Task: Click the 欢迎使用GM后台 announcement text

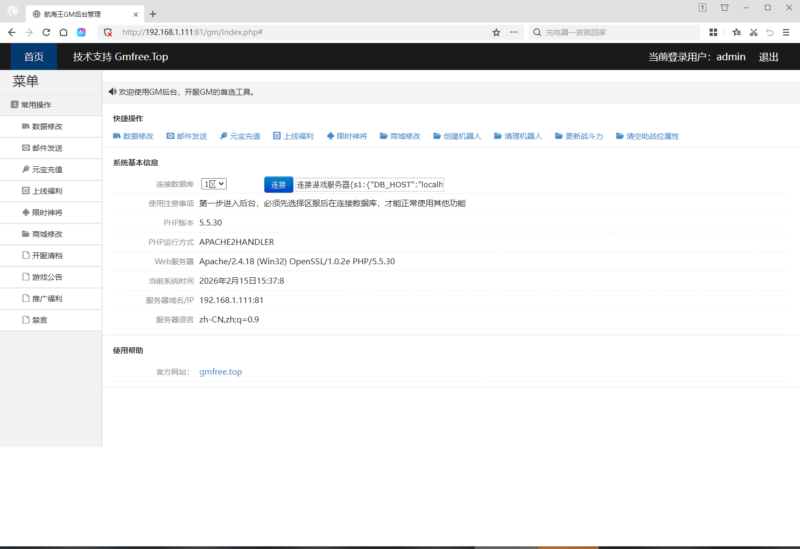Action: 187,92
